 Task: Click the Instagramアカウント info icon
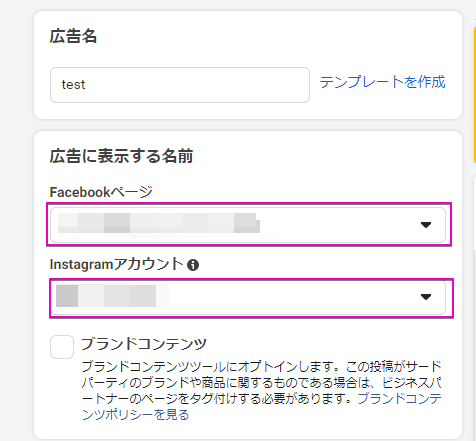coord(193,265)
